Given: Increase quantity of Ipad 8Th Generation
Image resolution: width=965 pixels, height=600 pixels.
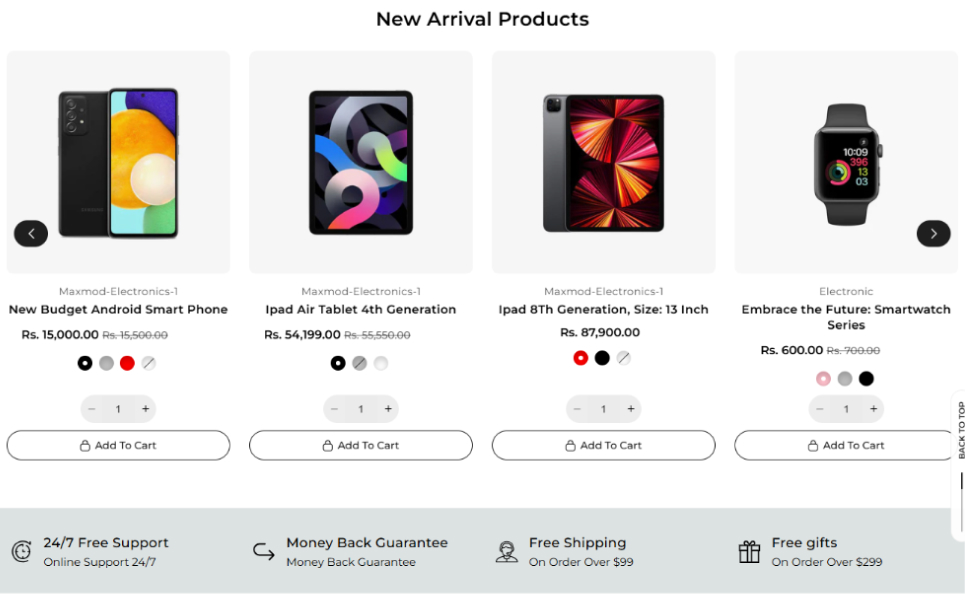Looking at the screenshot, I should click(x=631, y=409).
